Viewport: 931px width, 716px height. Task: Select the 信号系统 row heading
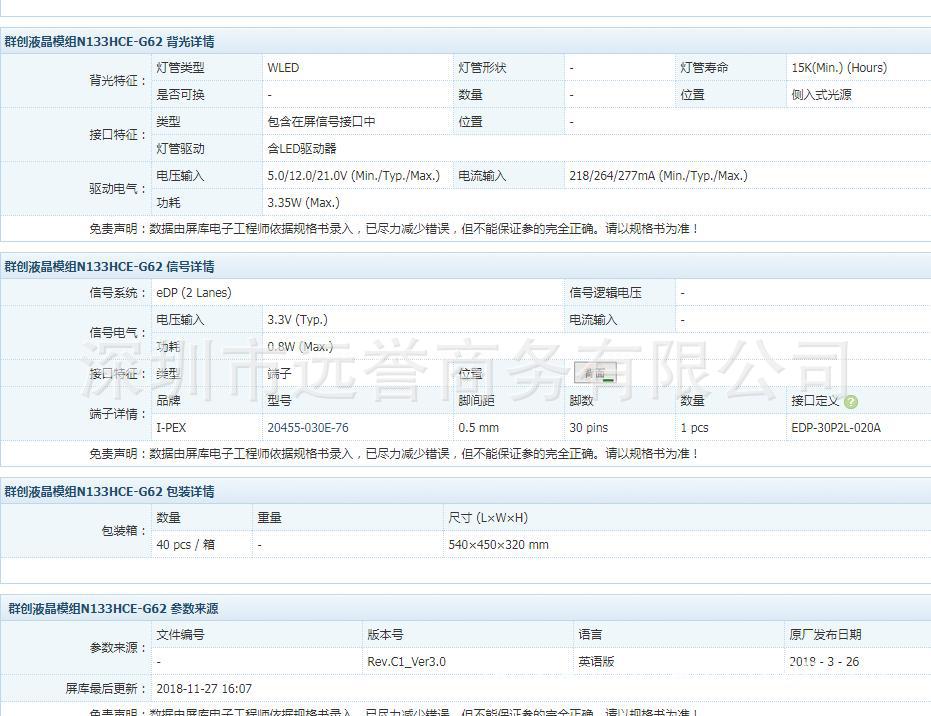tap(118, 293)
